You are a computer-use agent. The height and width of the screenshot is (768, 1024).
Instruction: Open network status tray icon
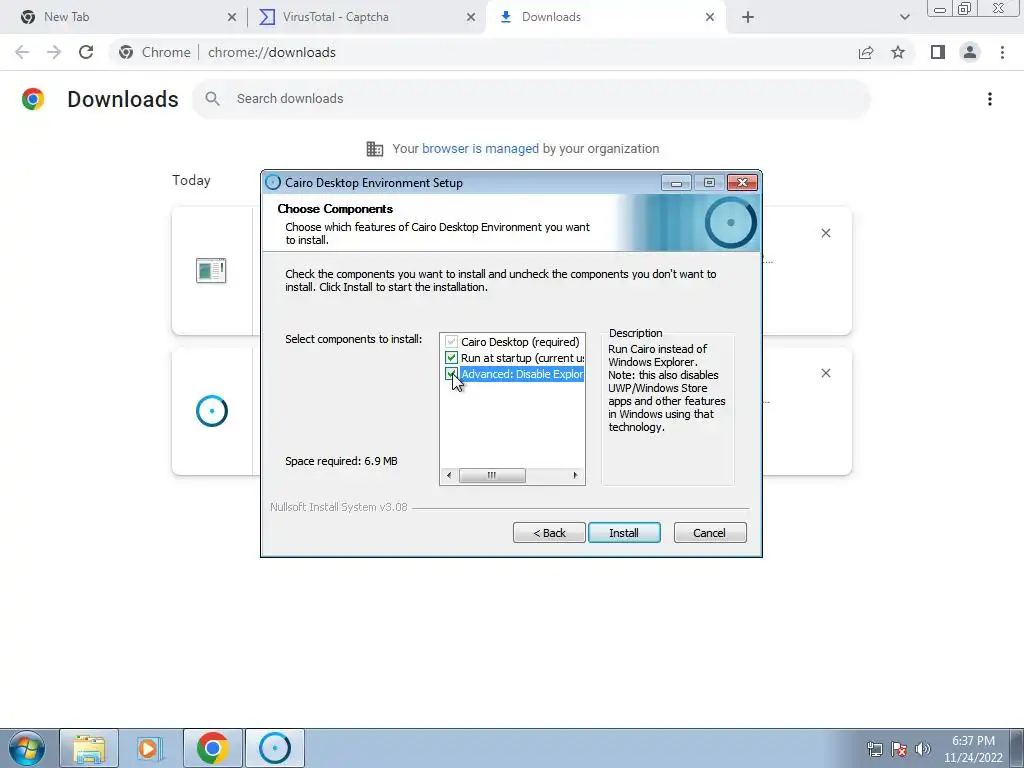[874, 749]
